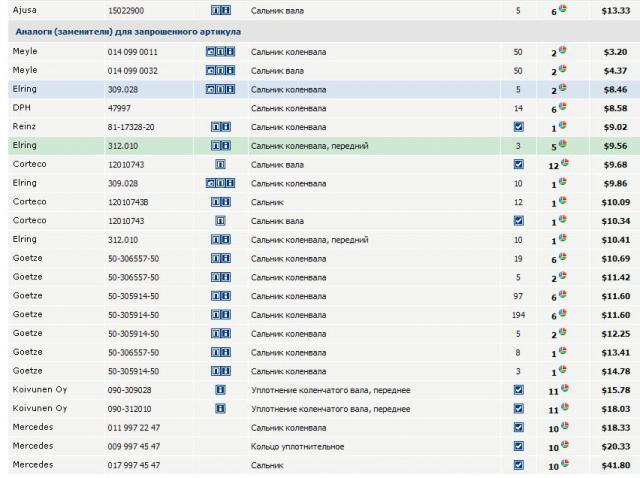This screenshot has height=478, width=640.
Task: Select the price '$18.03'
Action: (616, 409)
